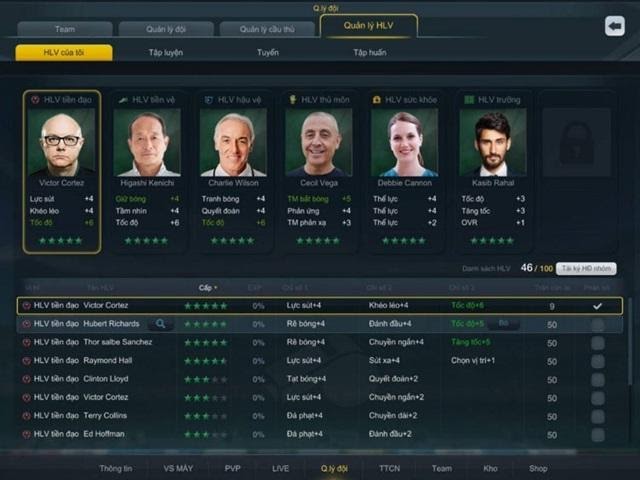
Task: Go to Shop in bottom navigation
Action: pyautogui.click(x=538, y=468)
